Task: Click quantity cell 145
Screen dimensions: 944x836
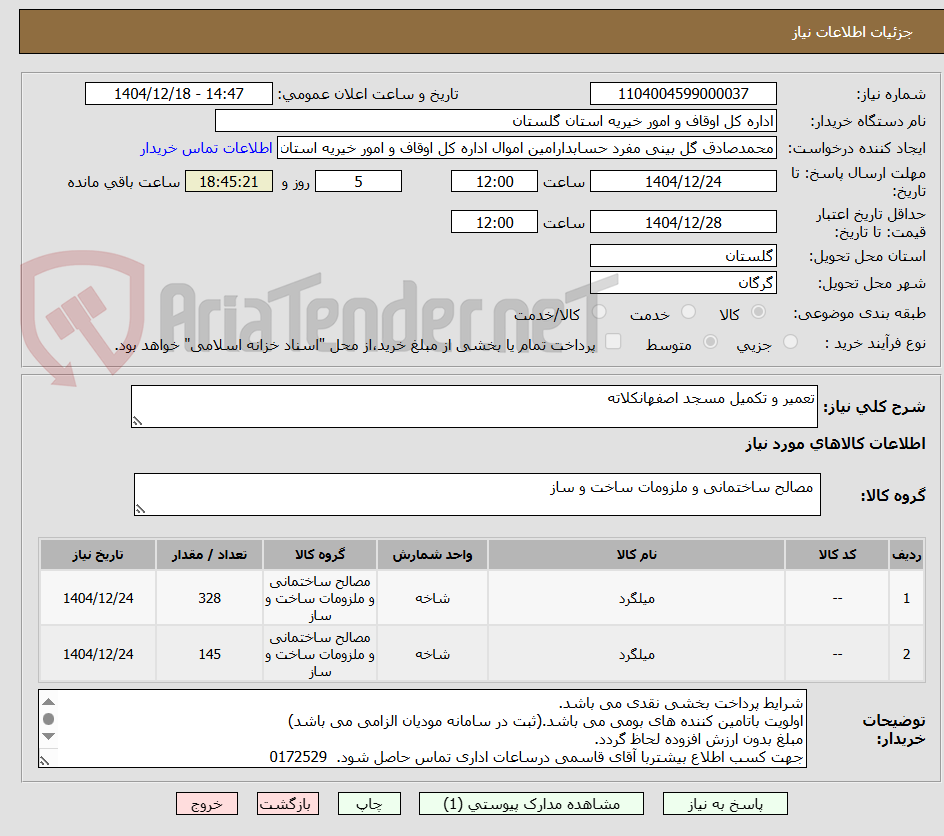Action: 210,654
